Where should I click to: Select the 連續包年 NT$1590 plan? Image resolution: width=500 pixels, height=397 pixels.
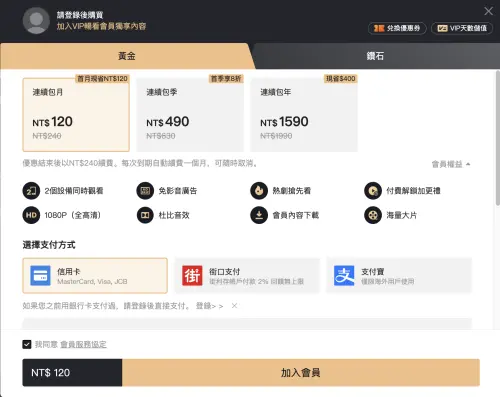304,115
